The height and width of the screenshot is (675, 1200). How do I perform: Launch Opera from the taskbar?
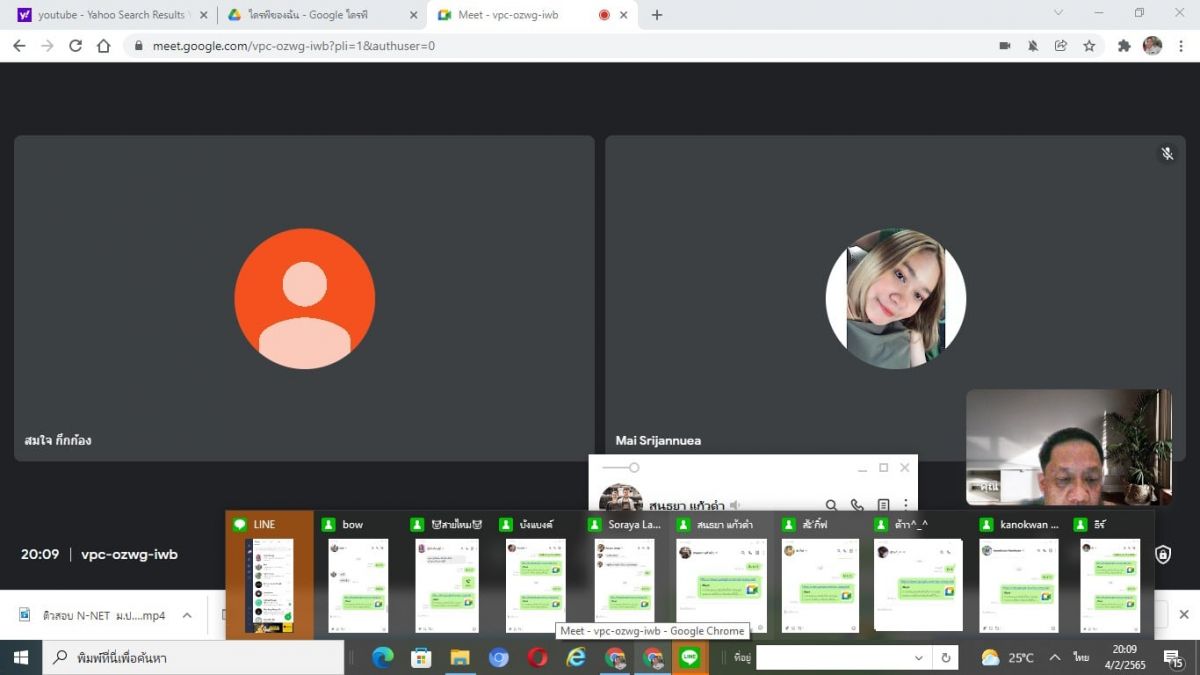click(x=538, y=658)
